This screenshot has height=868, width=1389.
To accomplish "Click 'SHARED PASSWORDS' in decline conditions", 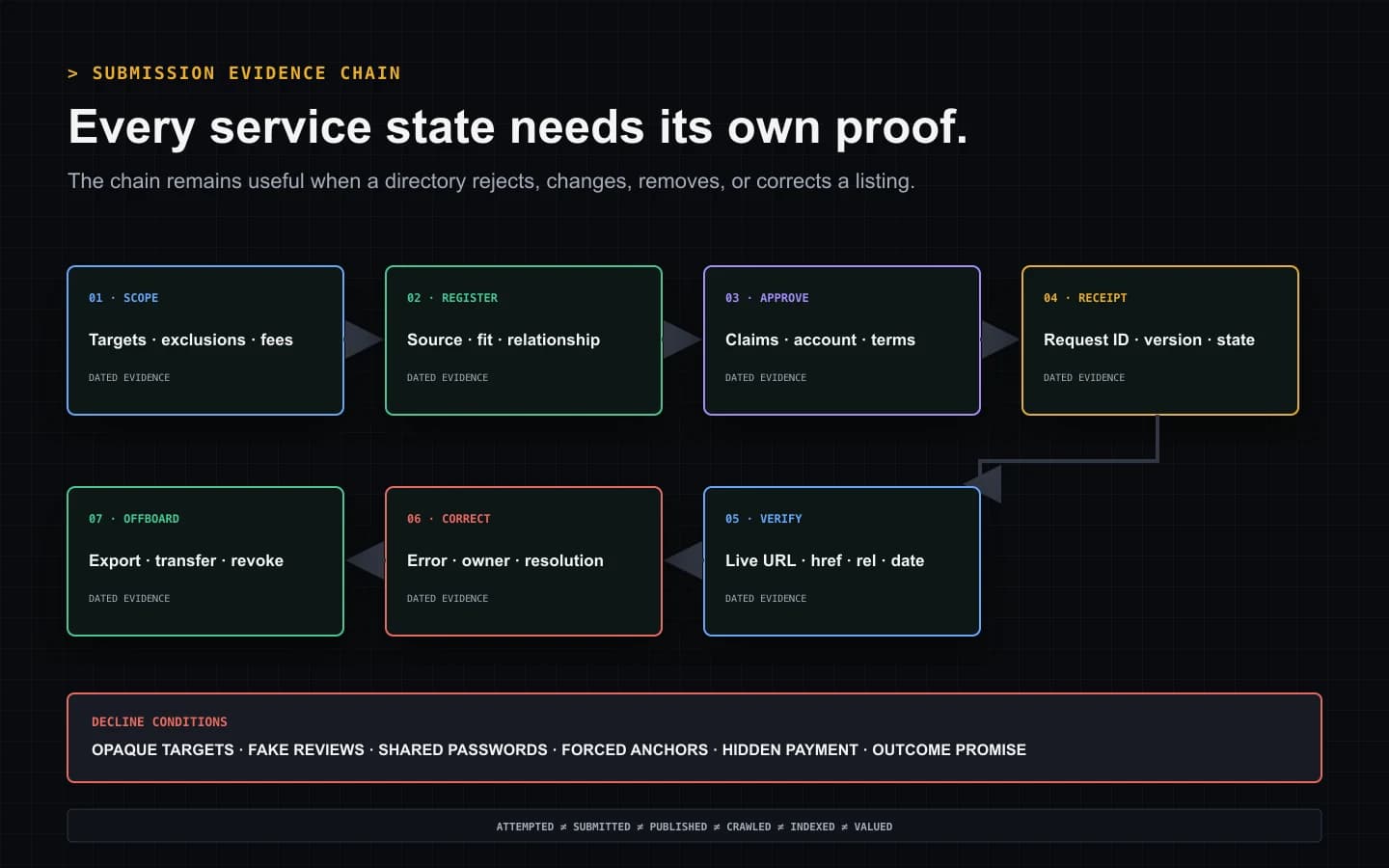I will (x=463, y=750).
